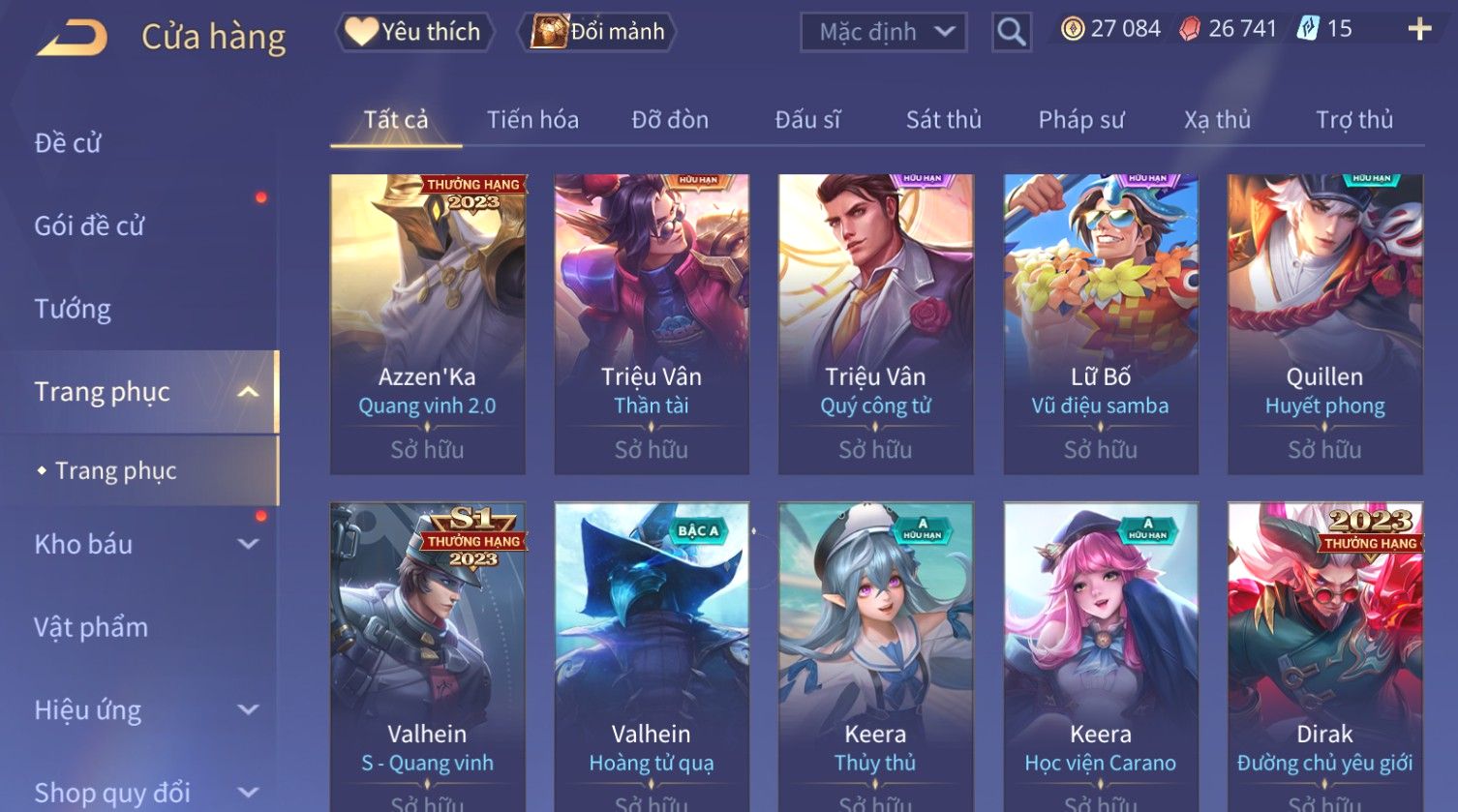Viewport: 1458px width, 812px height.
Task: Expand the Kho báu sidebar section
Action: pos(248,544)
